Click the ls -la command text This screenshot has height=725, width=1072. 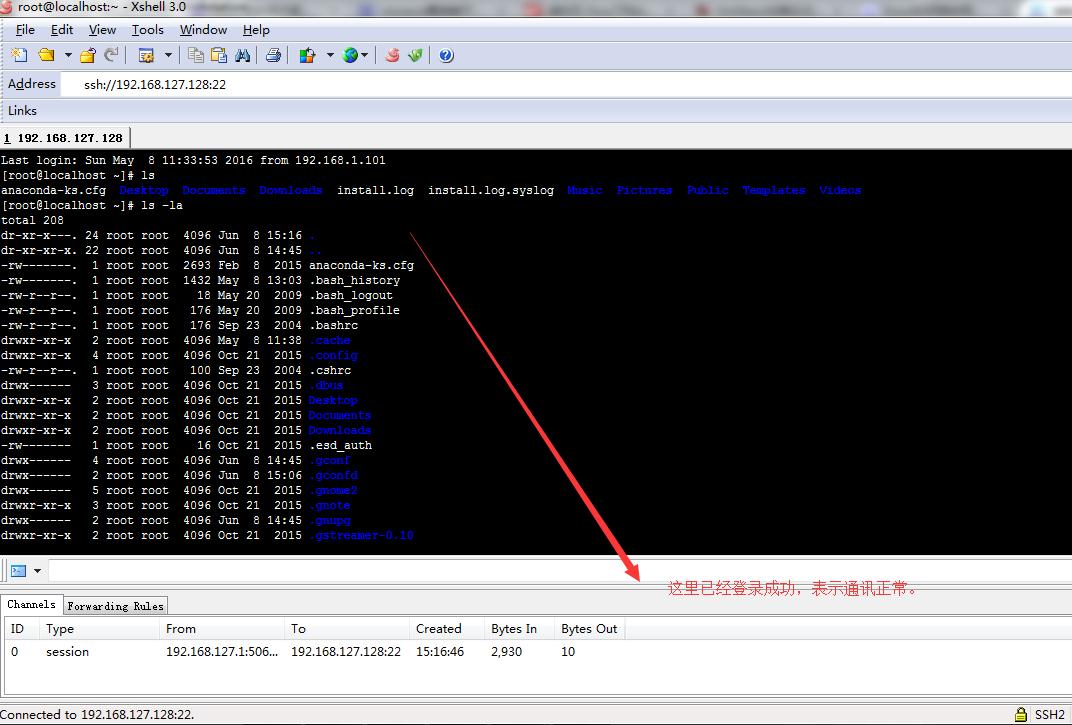[162, 205]
